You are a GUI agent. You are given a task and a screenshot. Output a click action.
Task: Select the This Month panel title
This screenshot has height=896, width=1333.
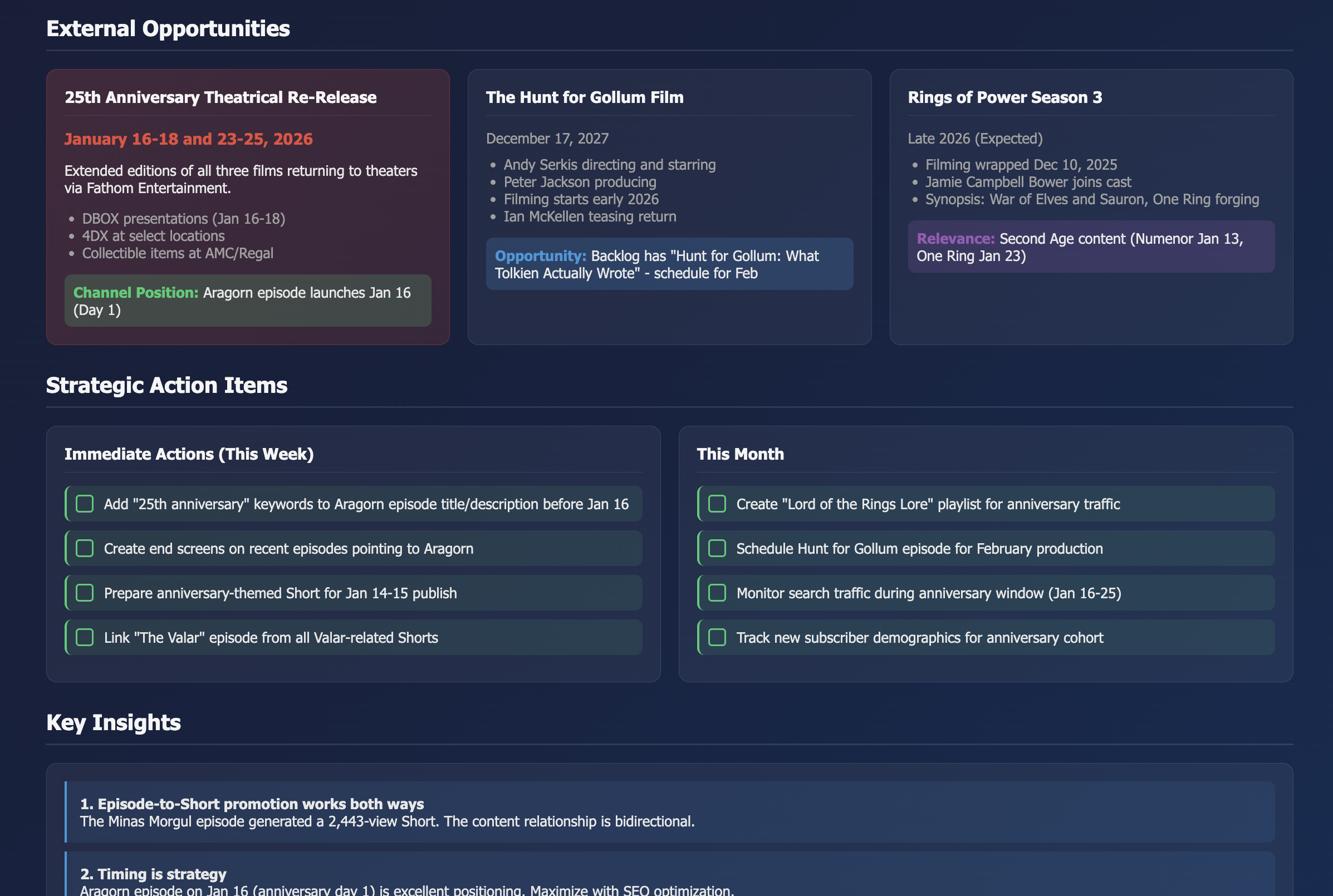[x=739, y=454]
